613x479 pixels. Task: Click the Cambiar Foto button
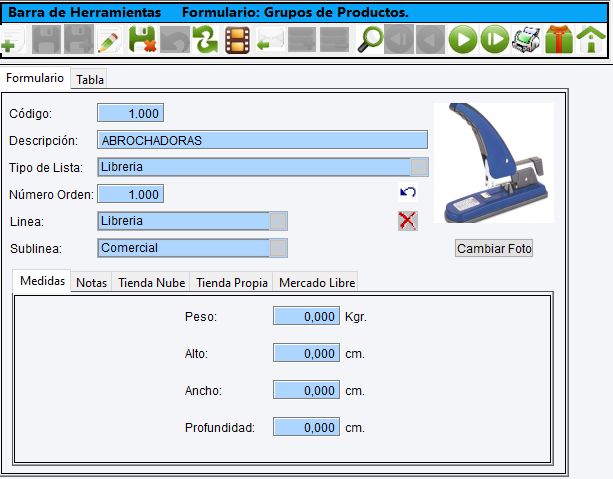[x=494, y=248]
